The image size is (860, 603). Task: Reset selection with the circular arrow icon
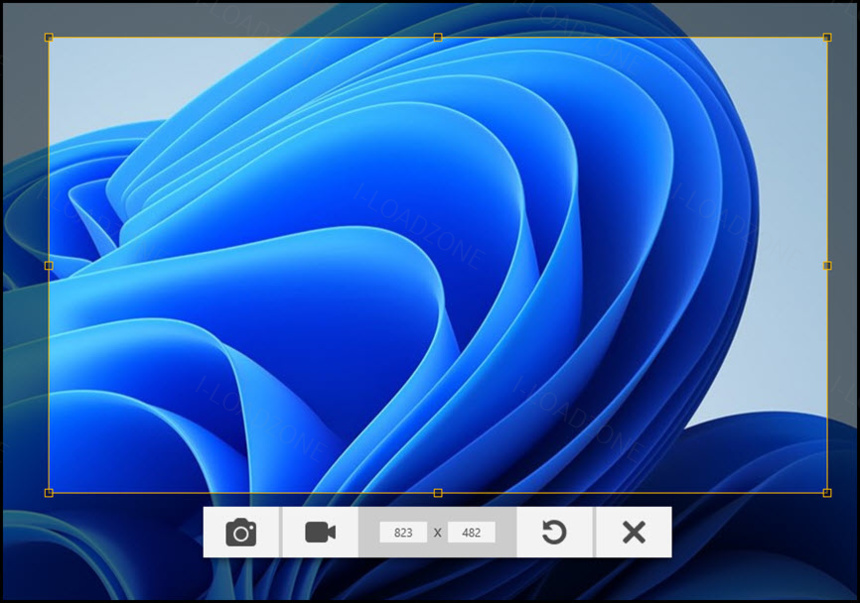click(554, 532)
